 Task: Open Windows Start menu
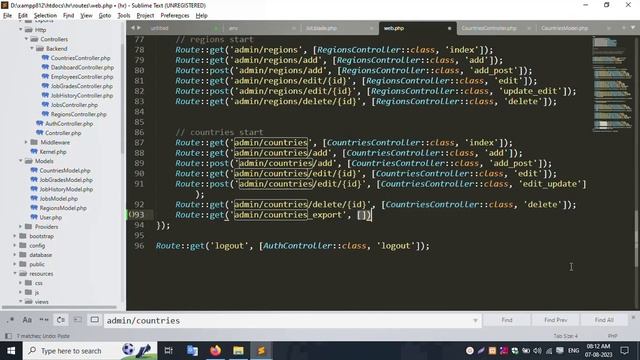coord(11,351)
